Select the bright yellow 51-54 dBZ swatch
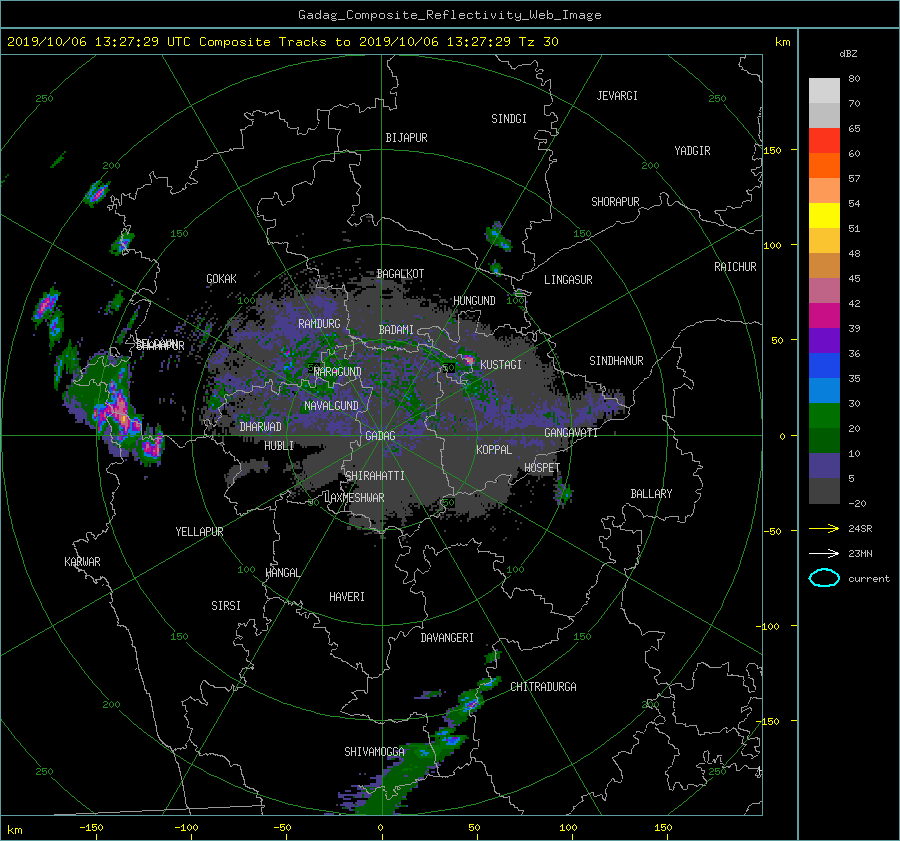This screenshot has width=900, height=841. point(824,215)
